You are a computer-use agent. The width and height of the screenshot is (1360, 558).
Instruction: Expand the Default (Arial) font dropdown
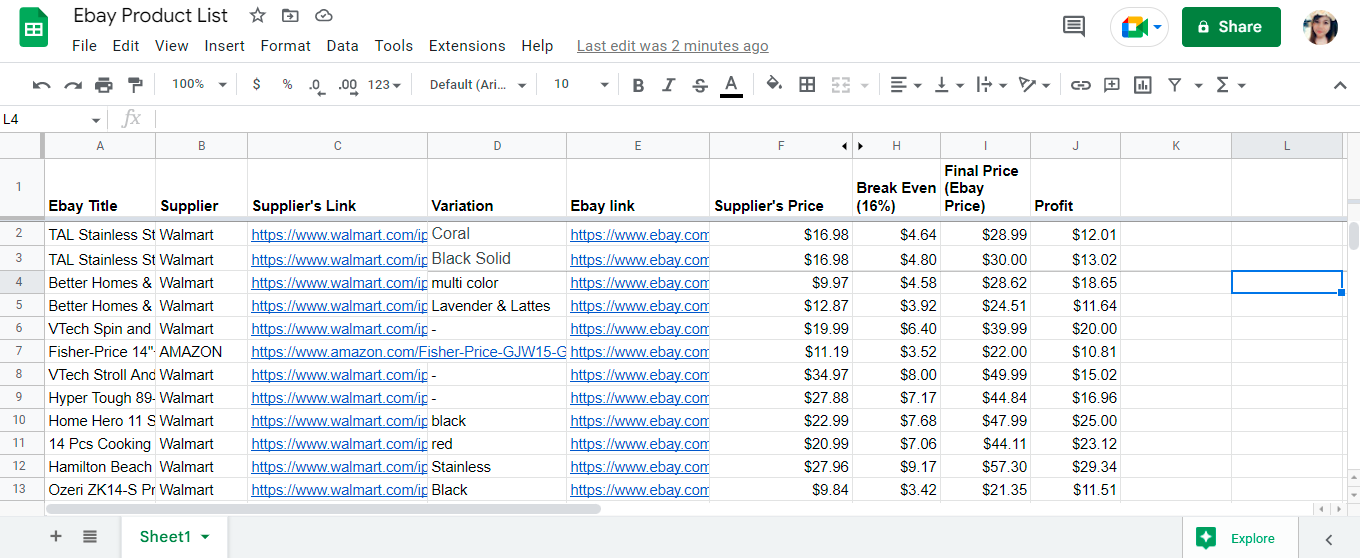(478, 85)
